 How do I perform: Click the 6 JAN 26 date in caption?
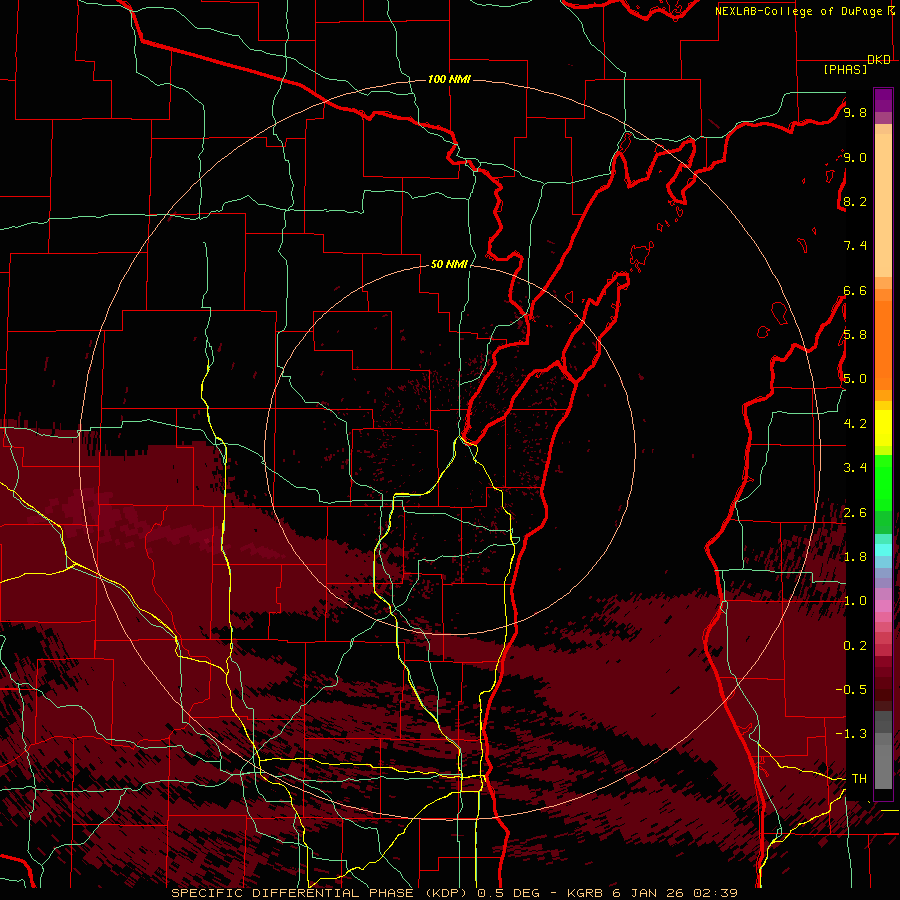coord(649,893)
